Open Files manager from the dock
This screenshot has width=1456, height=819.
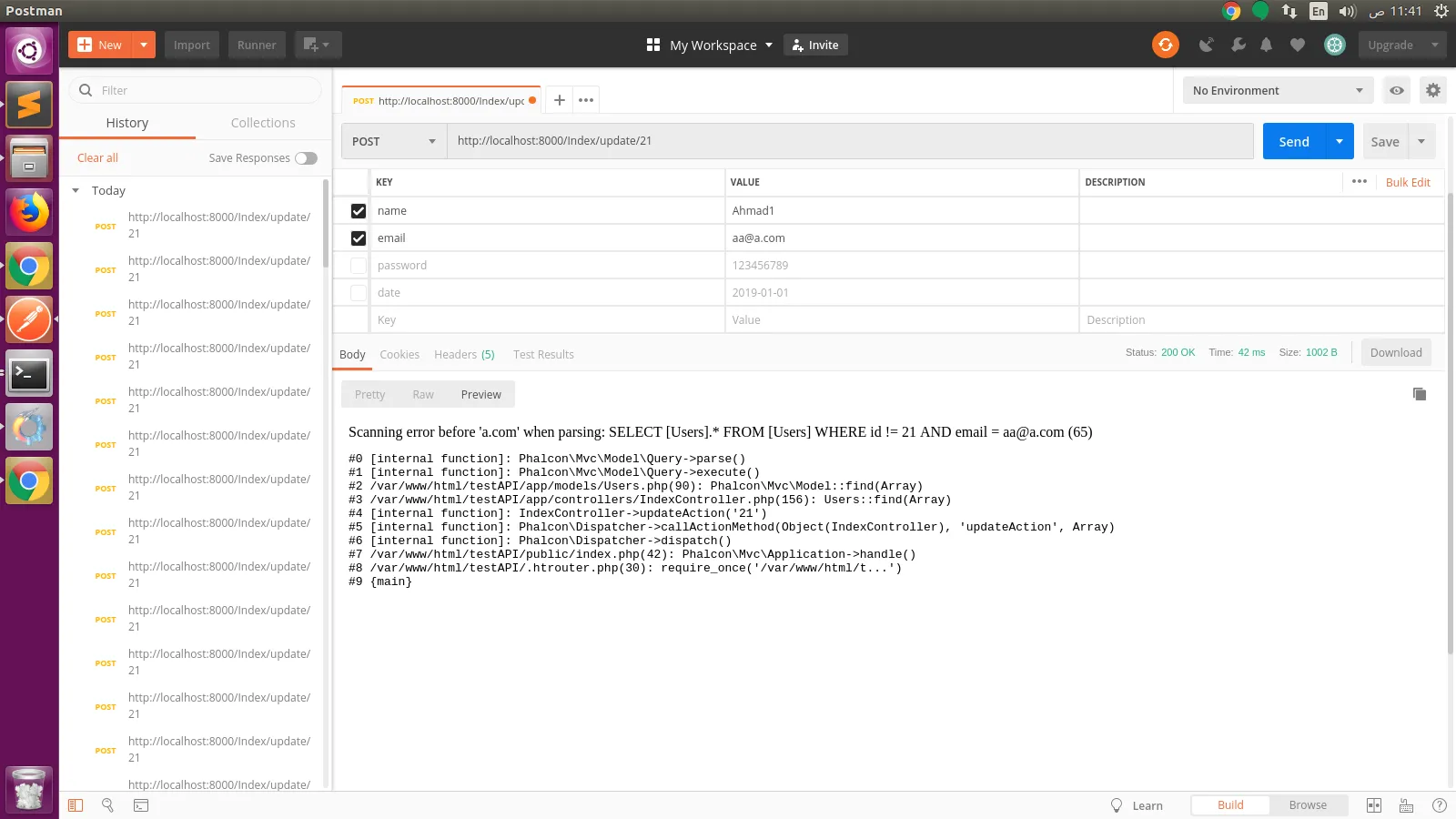29,158
